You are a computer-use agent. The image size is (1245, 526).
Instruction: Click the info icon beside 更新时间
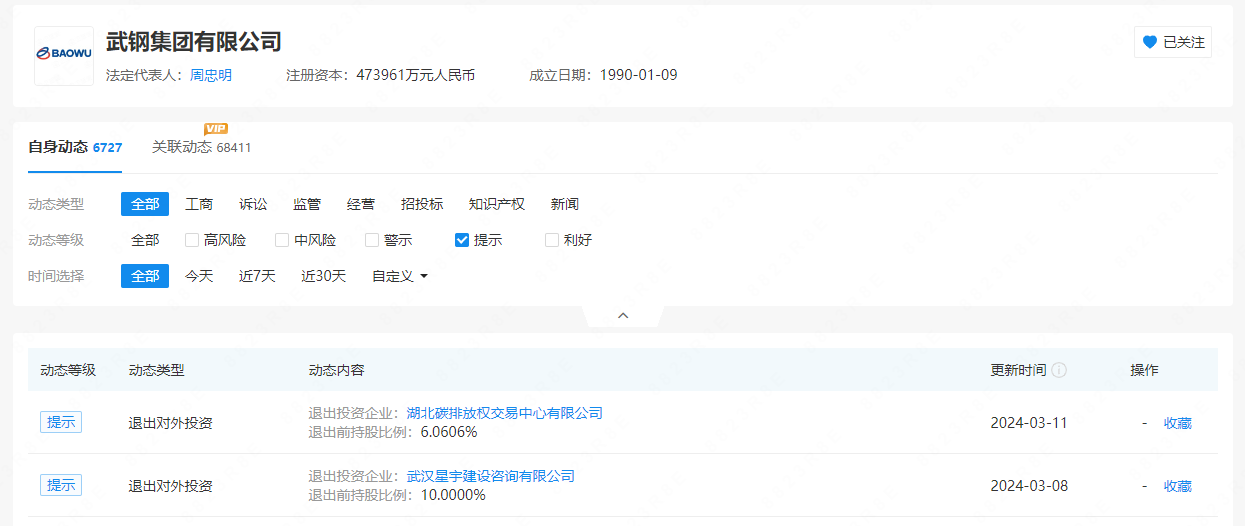[1059, 370]
